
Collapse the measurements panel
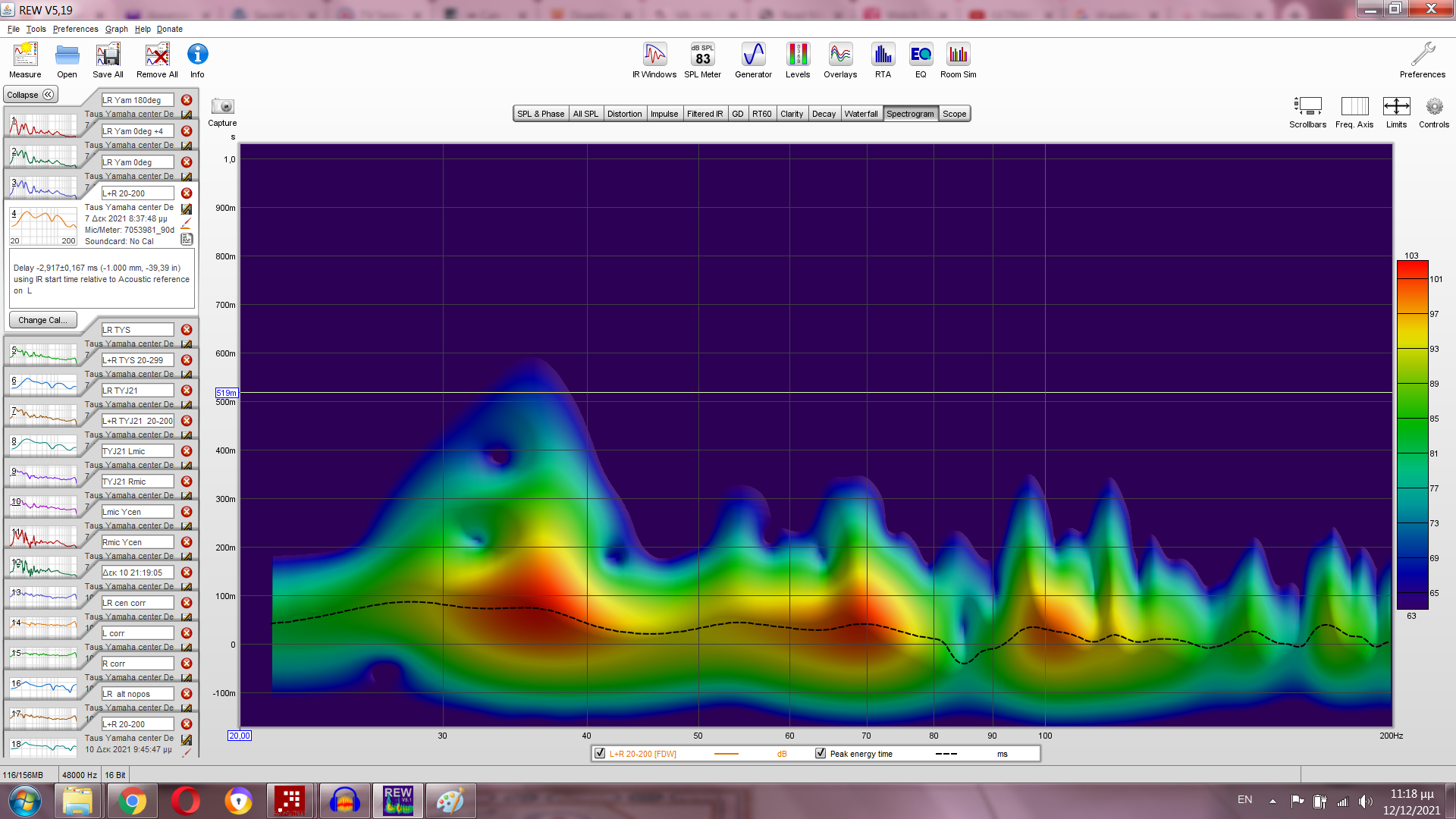(30, 95)
